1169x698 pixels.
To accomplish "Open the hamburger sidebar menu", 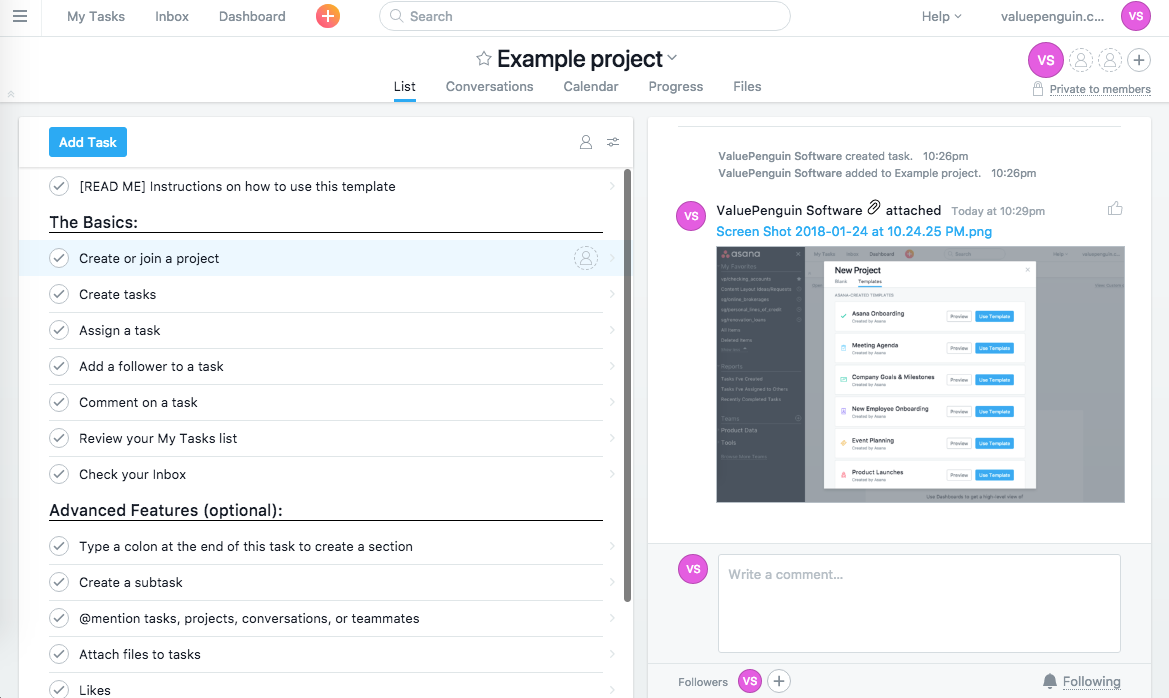I will pyautogui.click(x=20, y=16).
